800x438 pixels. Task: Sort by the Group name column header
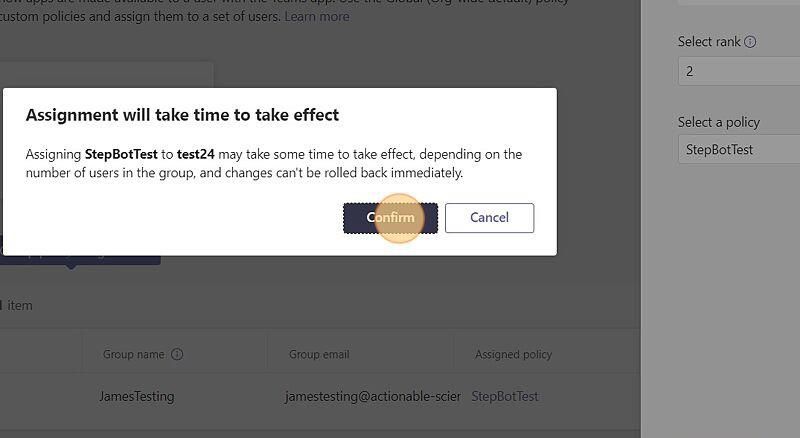[134, 354]
